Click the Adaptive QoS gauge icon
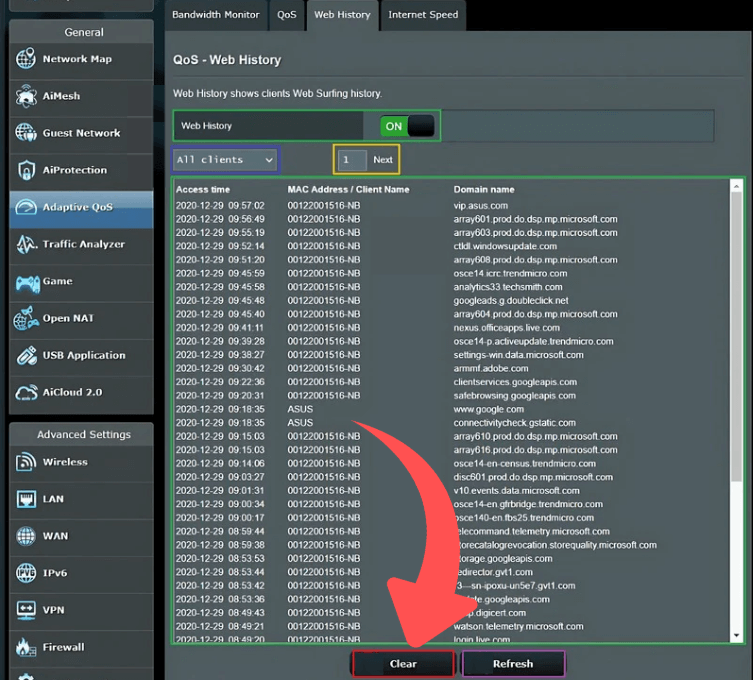 [x=26, y=207]
